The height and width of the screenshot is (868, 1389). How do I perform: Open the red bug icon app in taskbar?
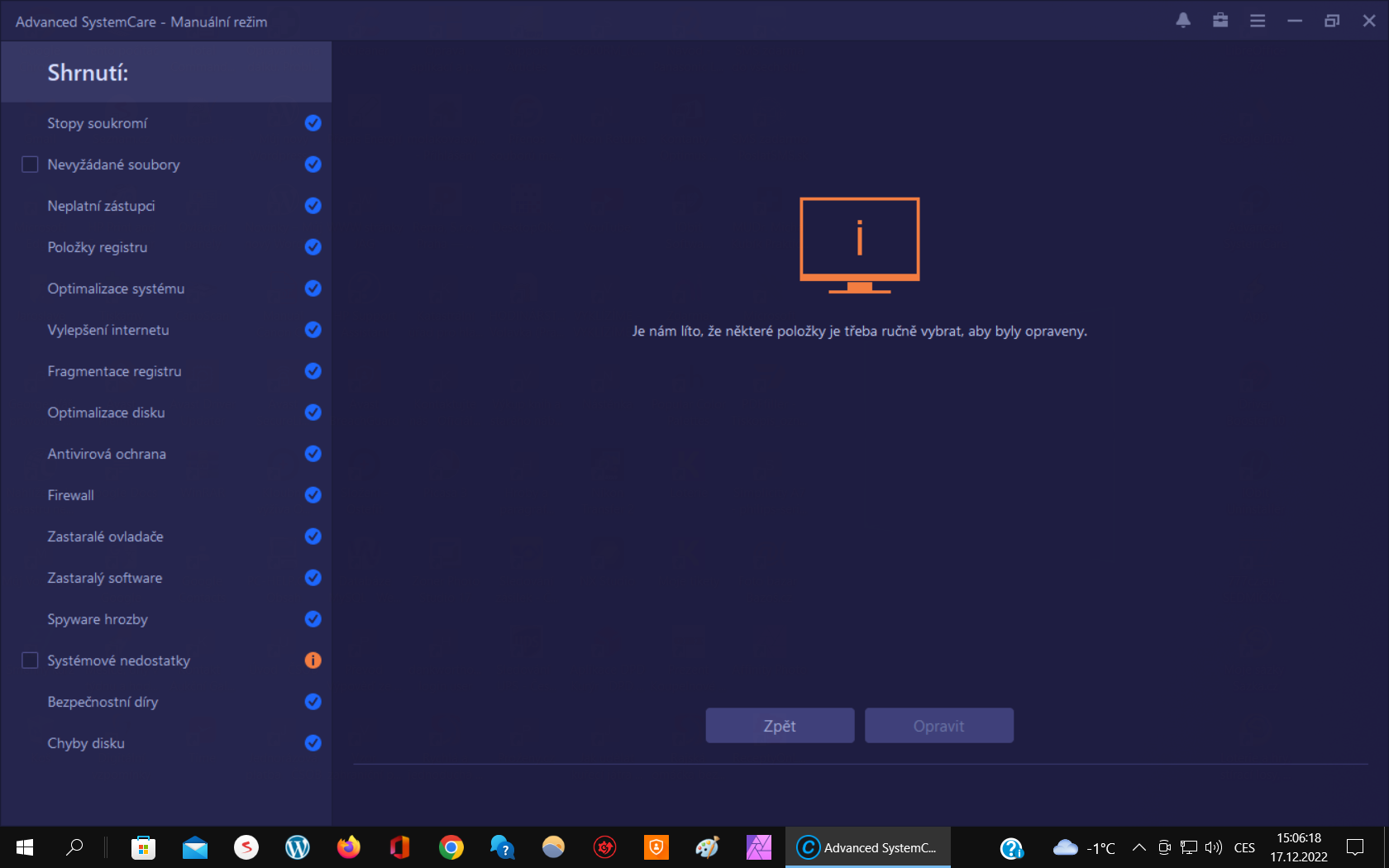tap(605, 847)
